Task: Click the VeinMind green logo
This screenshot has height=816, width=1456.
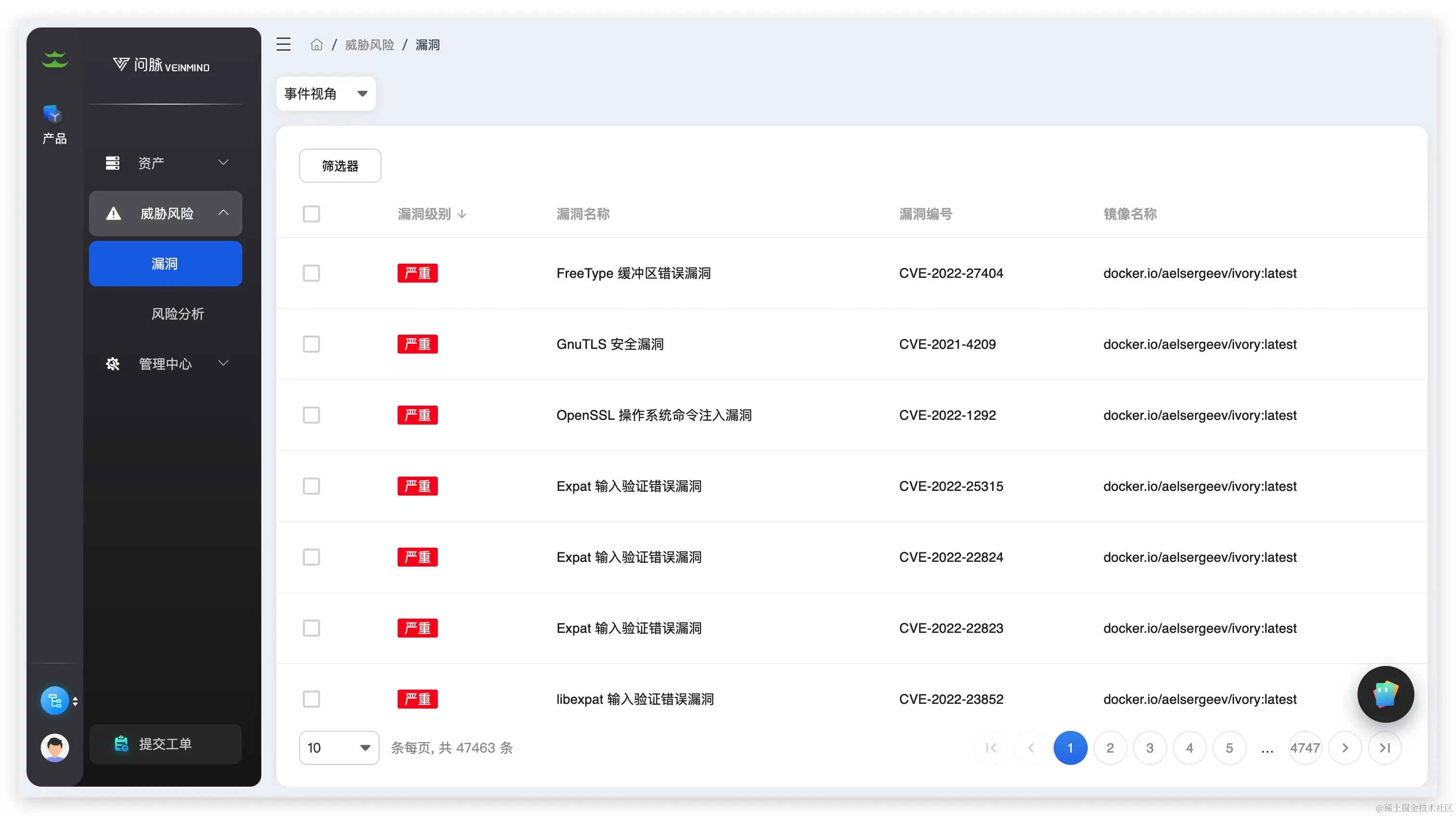Action: click(x=54, y=59)
